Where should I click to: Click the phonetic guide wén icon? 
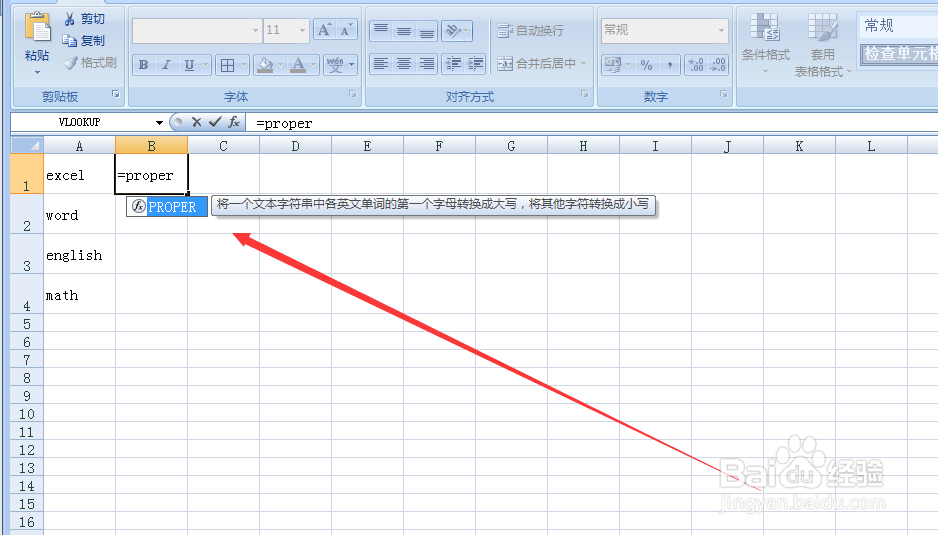(335, 65)
